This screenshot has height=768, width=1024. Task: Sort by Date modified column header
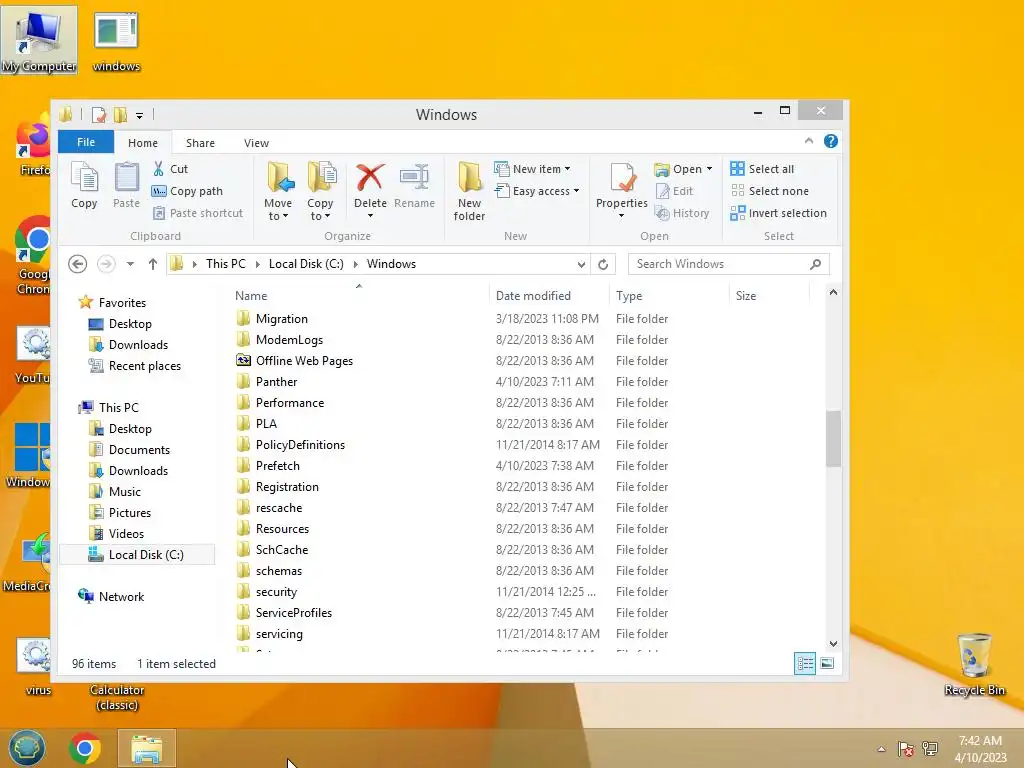533,296
